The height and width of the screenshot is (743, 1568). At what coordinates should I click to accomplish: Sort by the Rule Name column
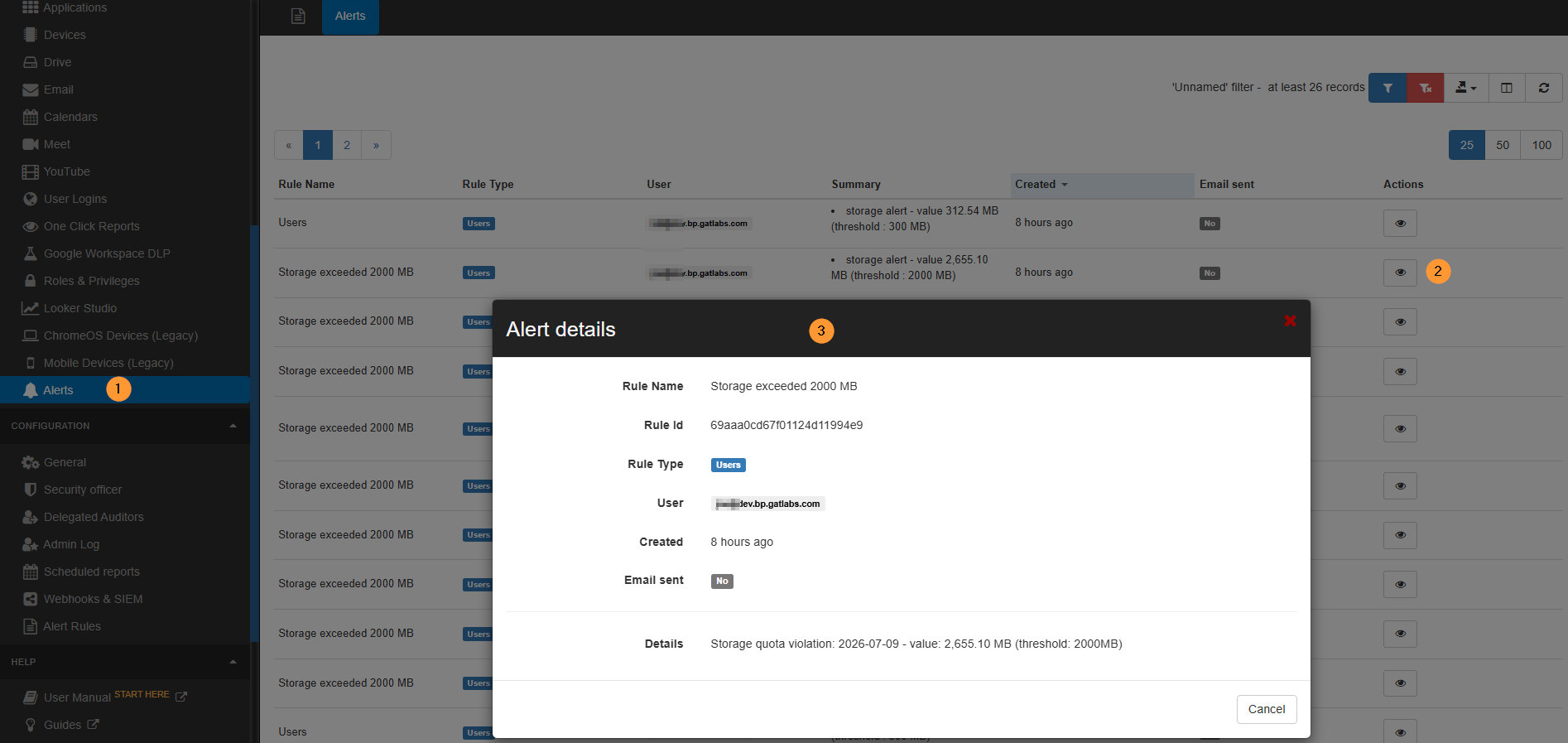[306, 185]
